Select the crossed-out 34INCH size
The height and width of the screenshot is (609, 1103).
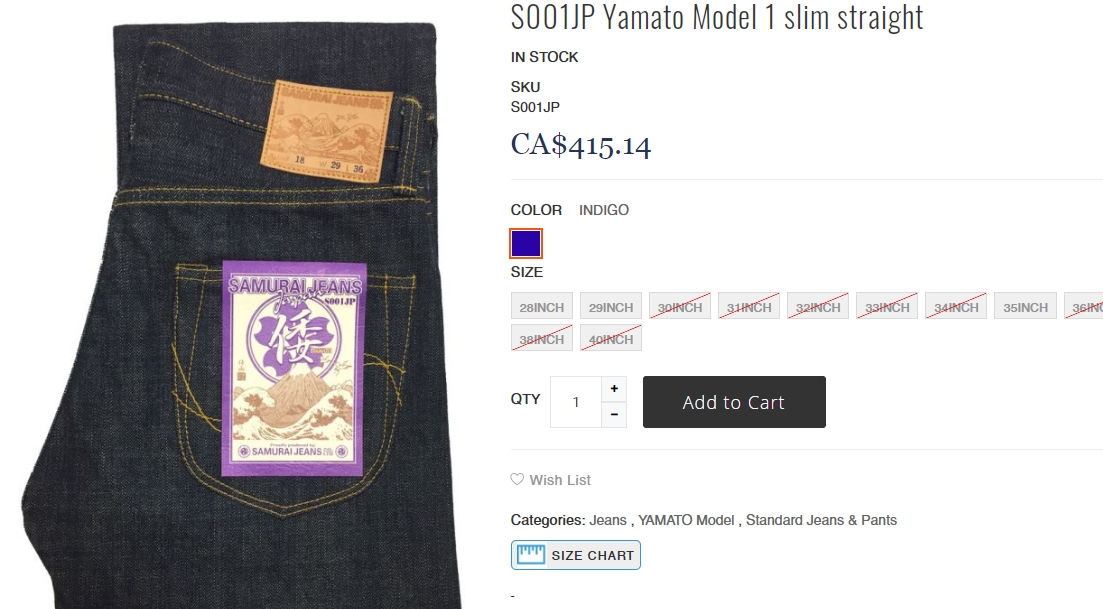[x=955, y=307]
